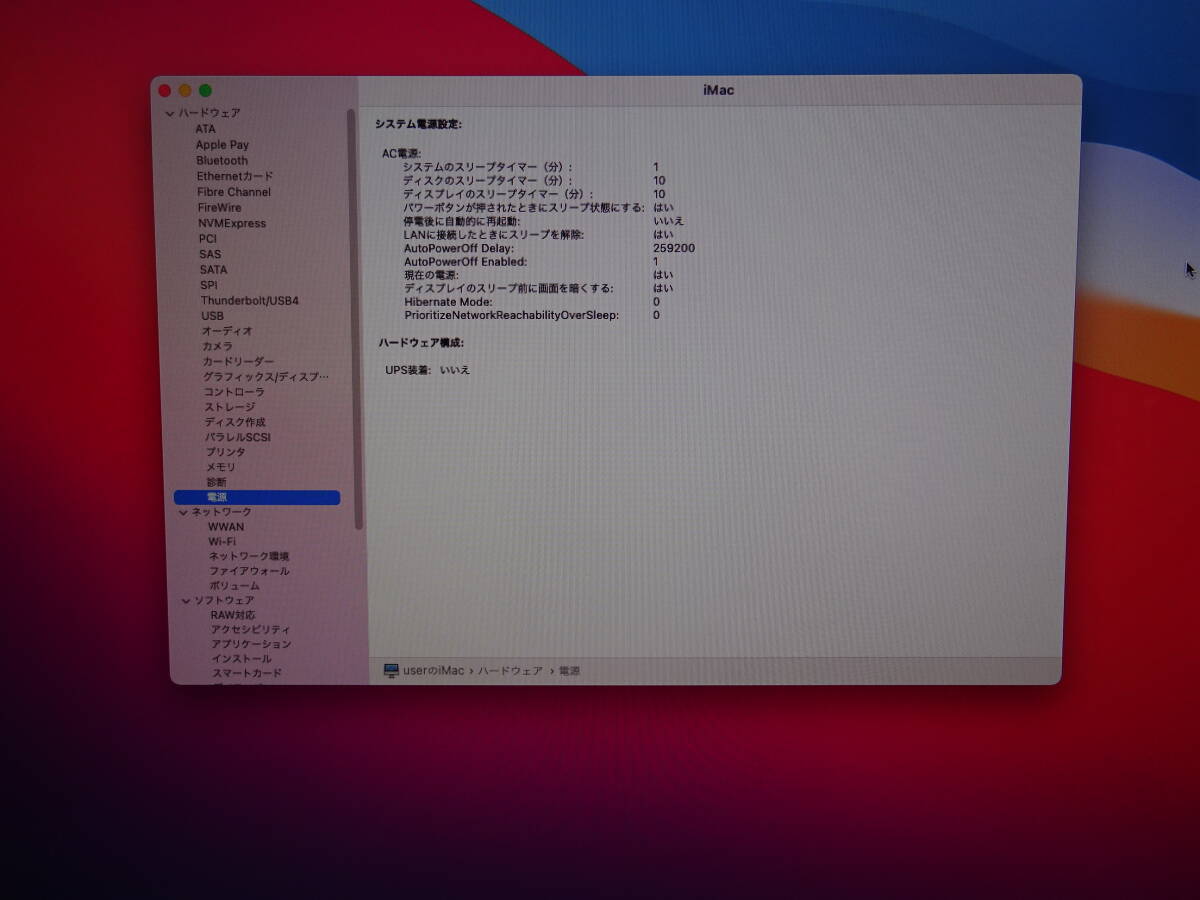Open the Ethernetカード entry
1200x900 pixels.
click(x=234, y=176)
